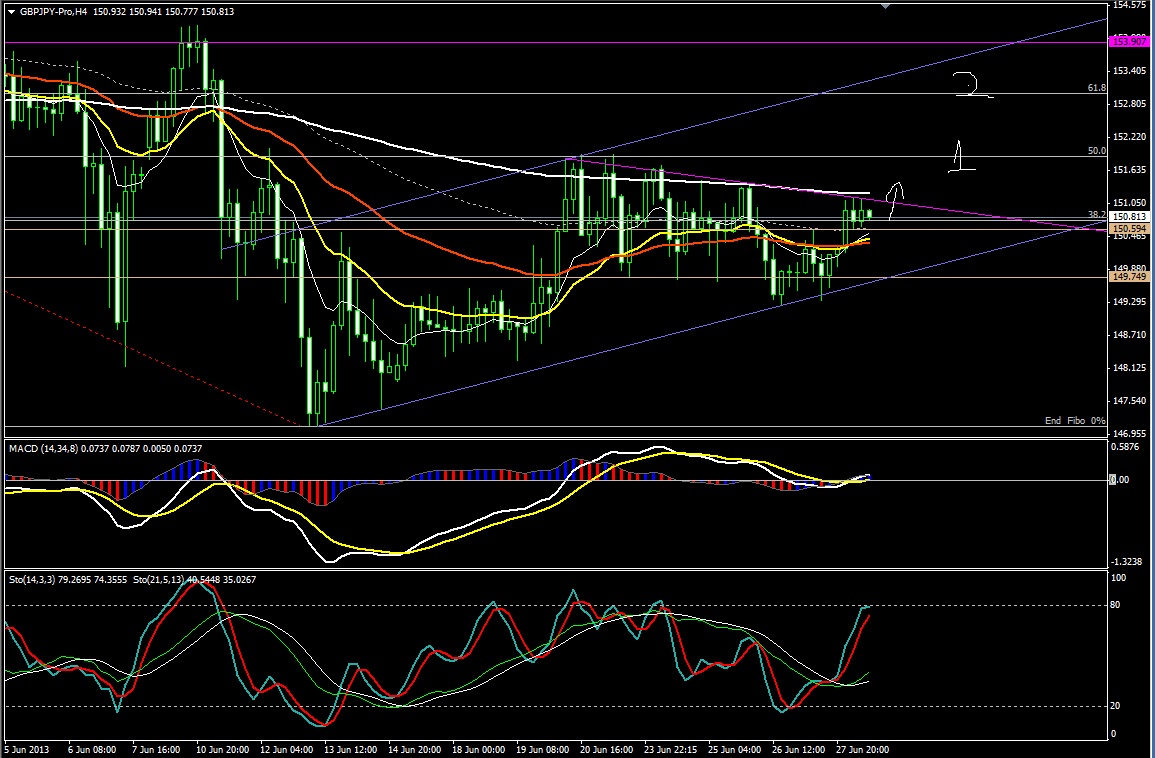Select the 61.8 Fibonacci level label
1155x758 pixels.
coord(1096,88)
